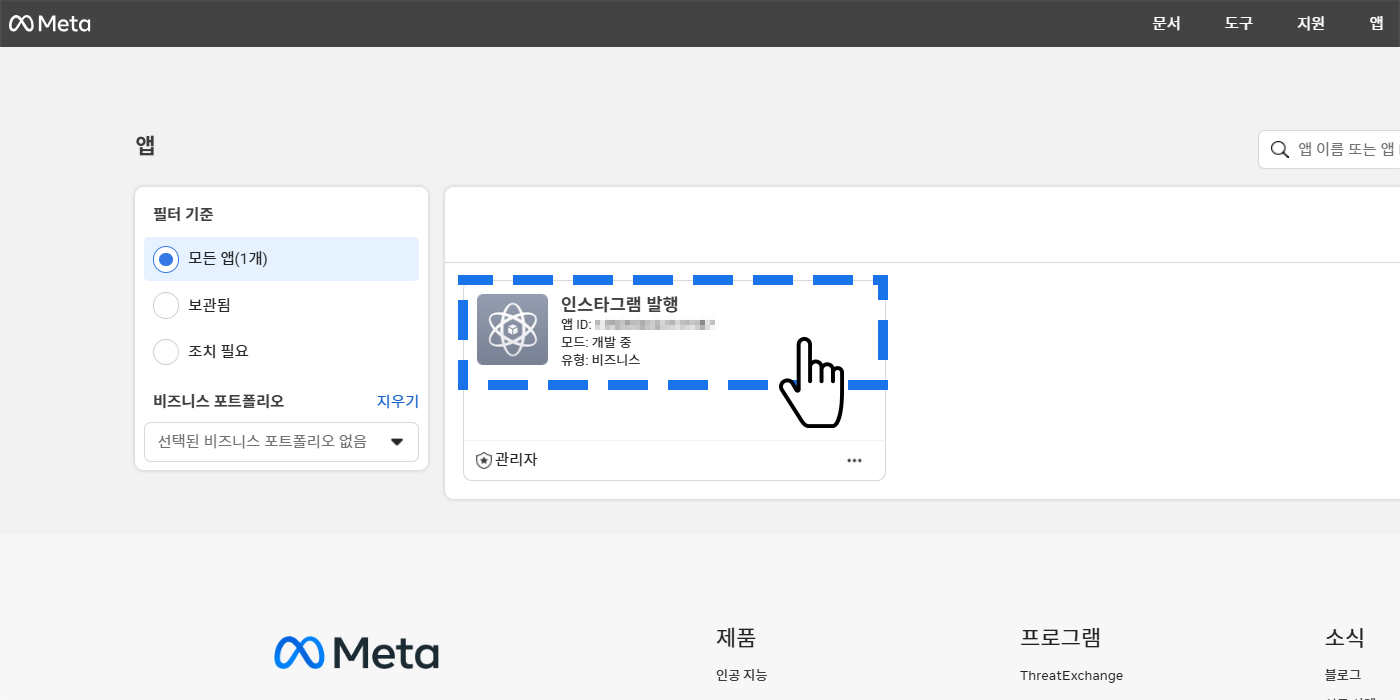Screen dimensions: 1400x700
Task: Open the 앱 menu in the top bar
Action: point(1377,23)
